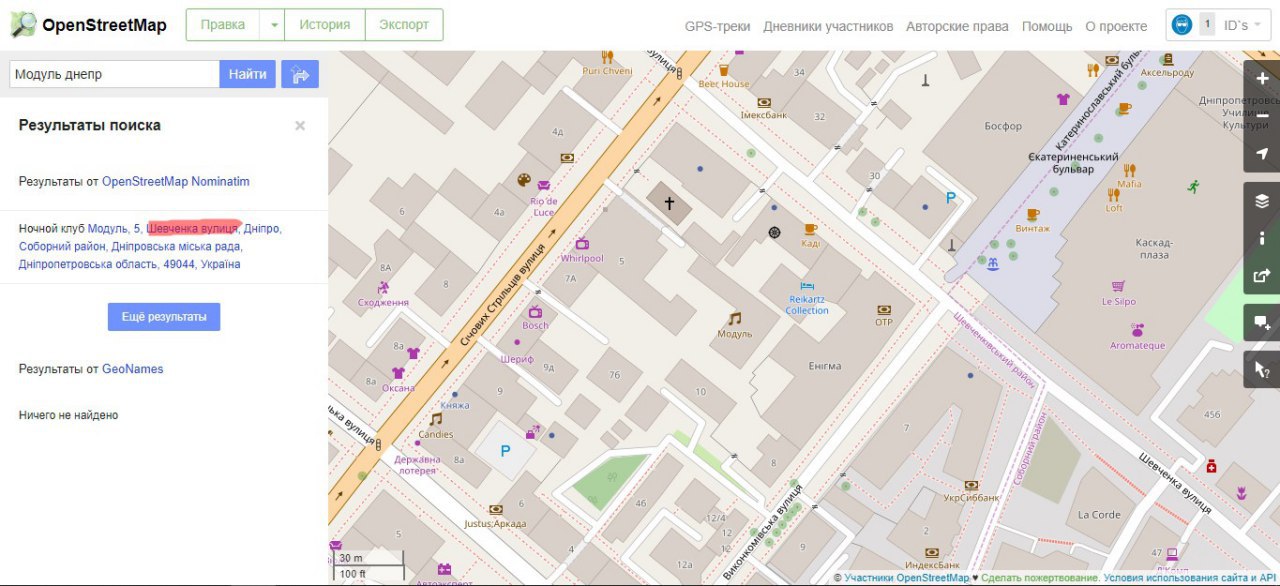
Task: Click the Найти search button
Action: click(x=247, y=74)
